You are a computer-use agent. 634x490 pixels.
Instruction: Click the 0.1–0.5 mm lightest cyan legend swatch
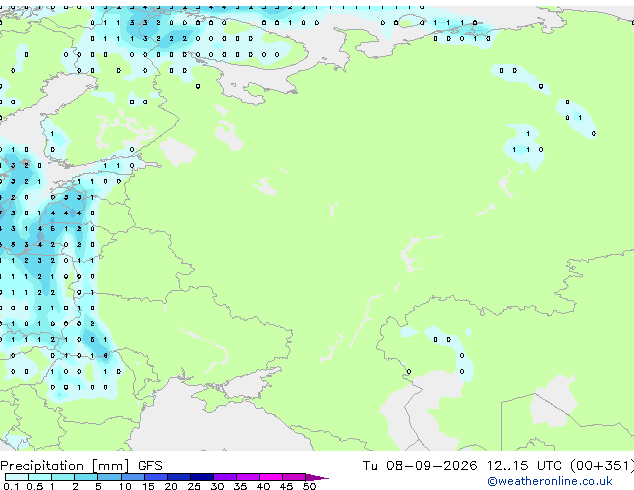pos(17,477)
